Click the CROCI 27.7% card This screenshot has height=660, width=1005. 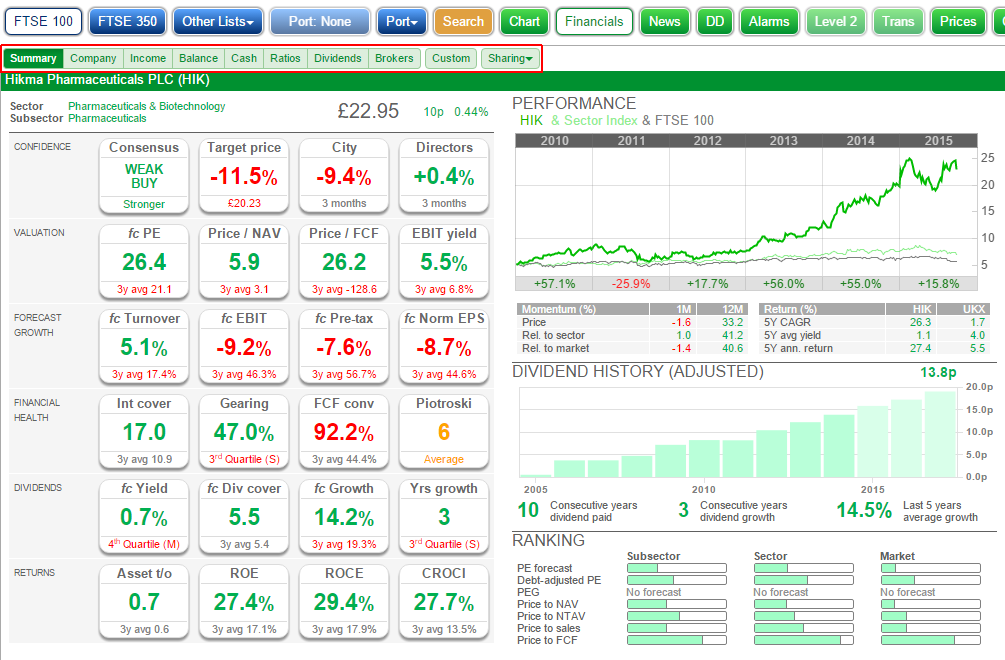click(x=444, y=602)
